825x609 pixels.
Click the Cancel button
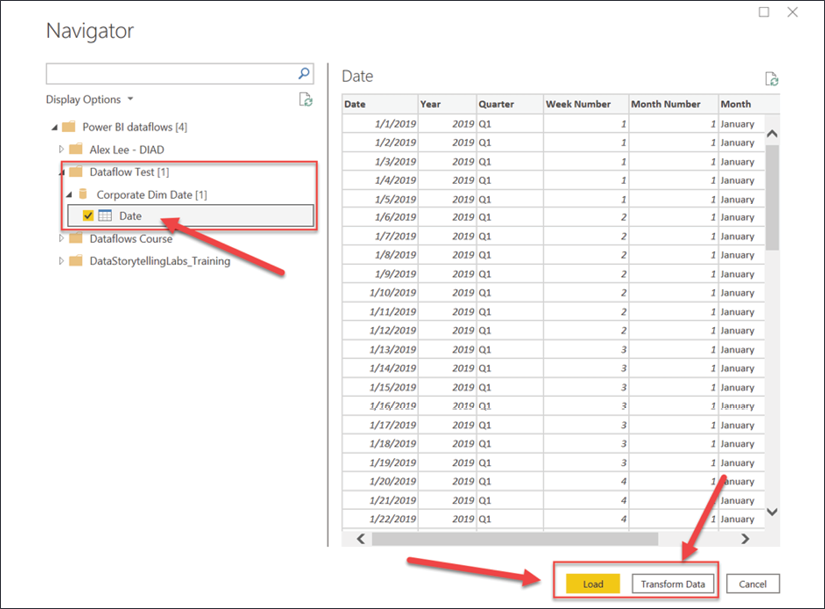[752, 584]
